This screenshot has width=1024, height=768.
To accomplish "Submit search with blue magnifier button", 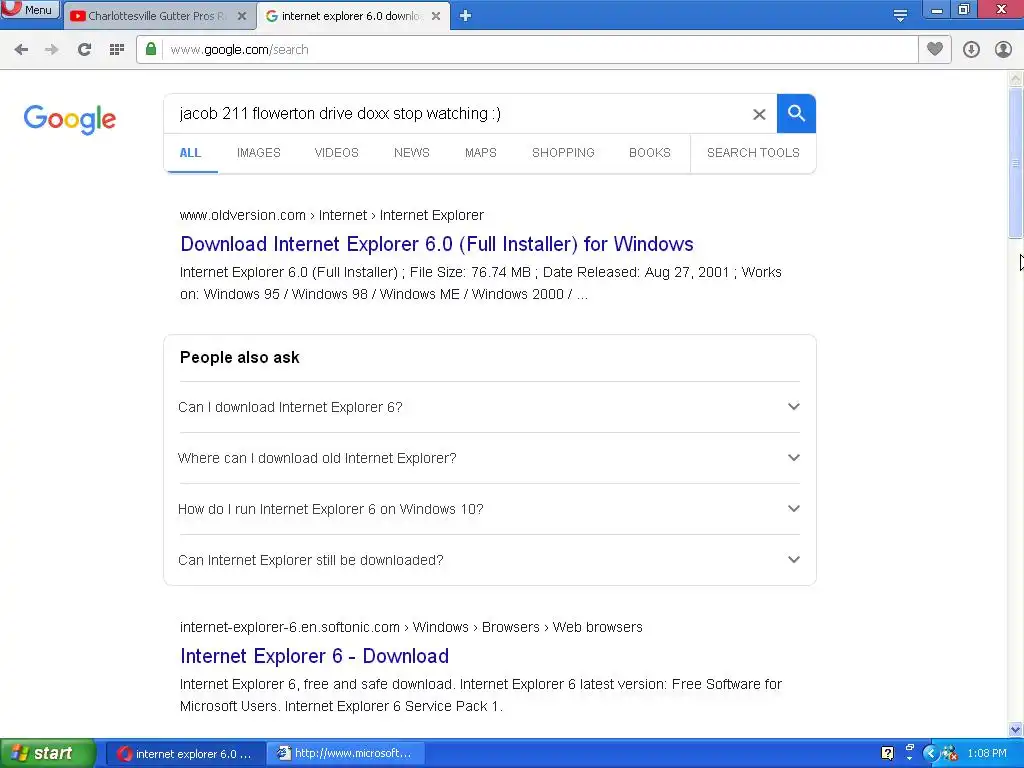I will point(796,114).
